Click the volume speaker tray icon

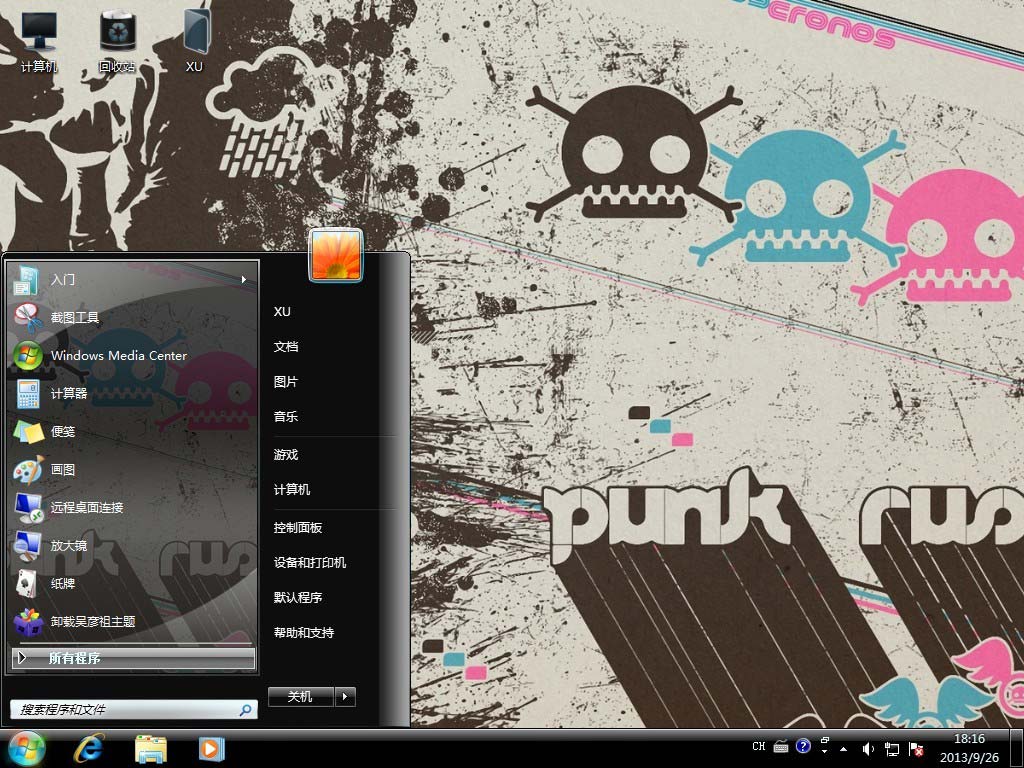pyautogui.click(x=867, y=748)
